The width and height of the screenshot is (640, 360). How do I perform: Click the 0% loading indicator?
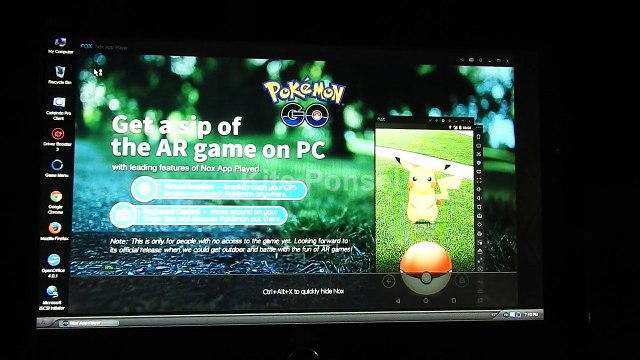tap(109, 268)
